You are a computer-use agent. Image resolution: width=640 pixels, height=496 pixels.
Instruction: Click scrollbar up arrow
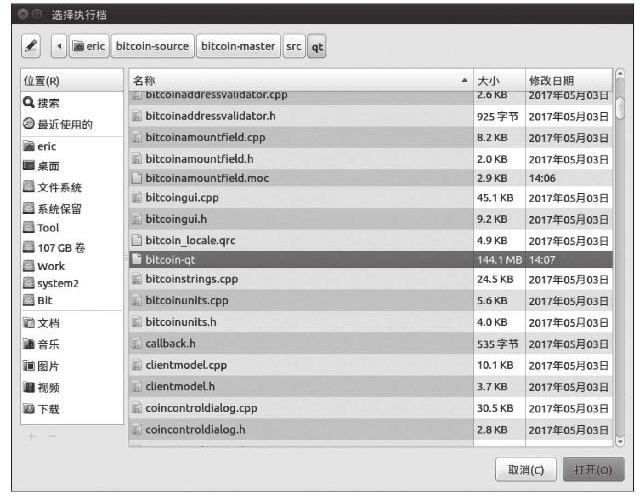point(620,73)
